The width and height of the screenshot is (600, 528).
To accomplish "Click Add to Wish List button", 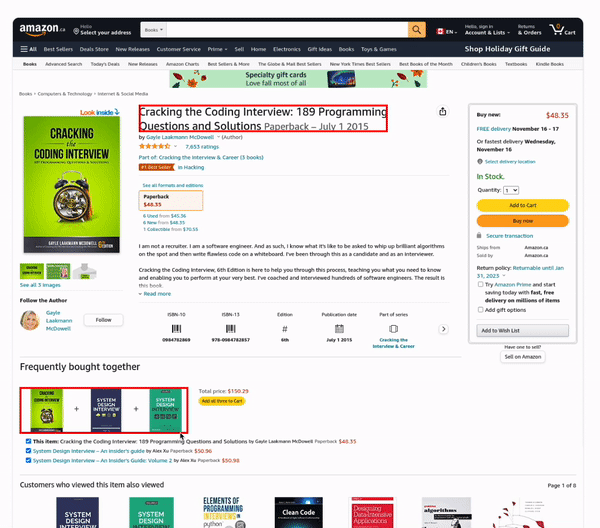I will (523, 331).
